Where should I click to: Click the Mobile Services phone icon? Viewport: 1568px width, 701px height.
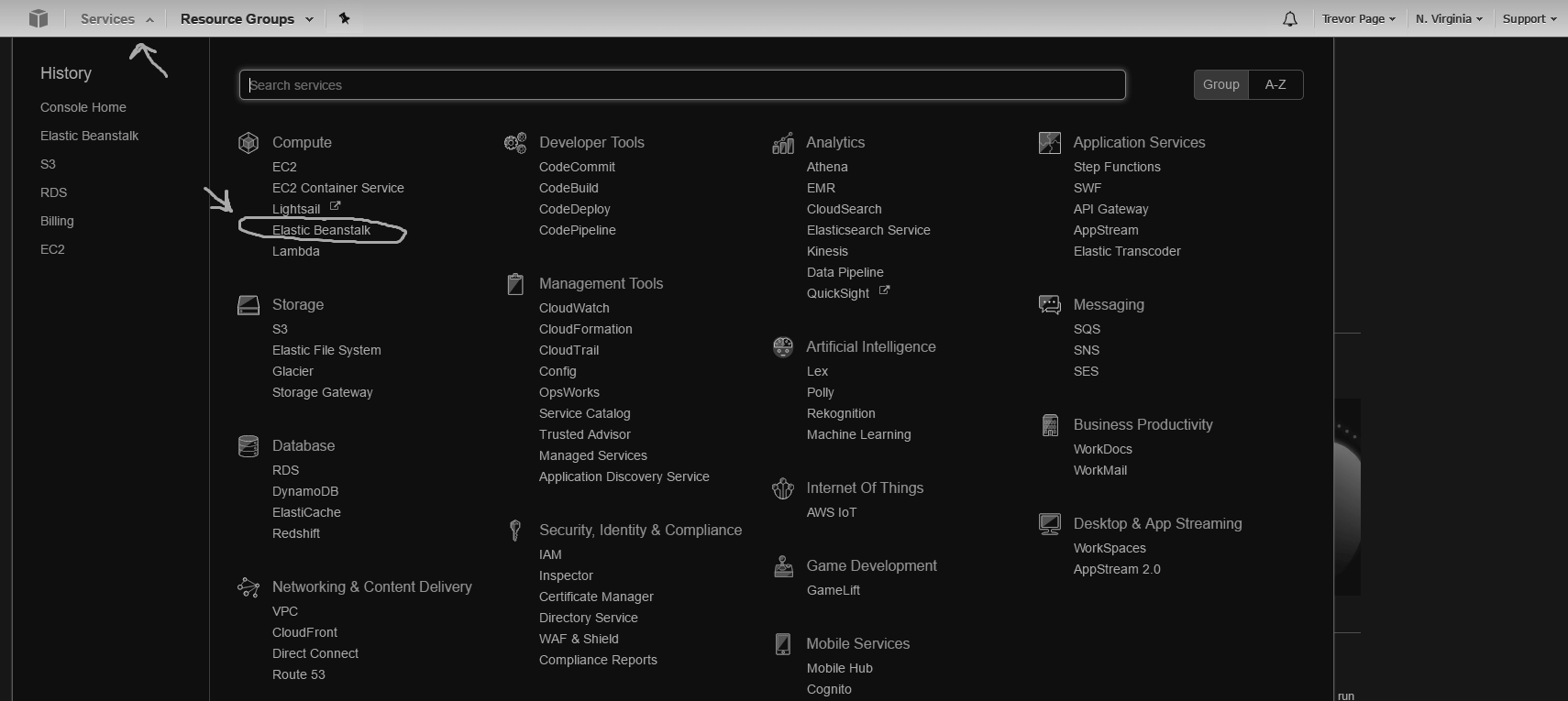click(x=783, y=644)
